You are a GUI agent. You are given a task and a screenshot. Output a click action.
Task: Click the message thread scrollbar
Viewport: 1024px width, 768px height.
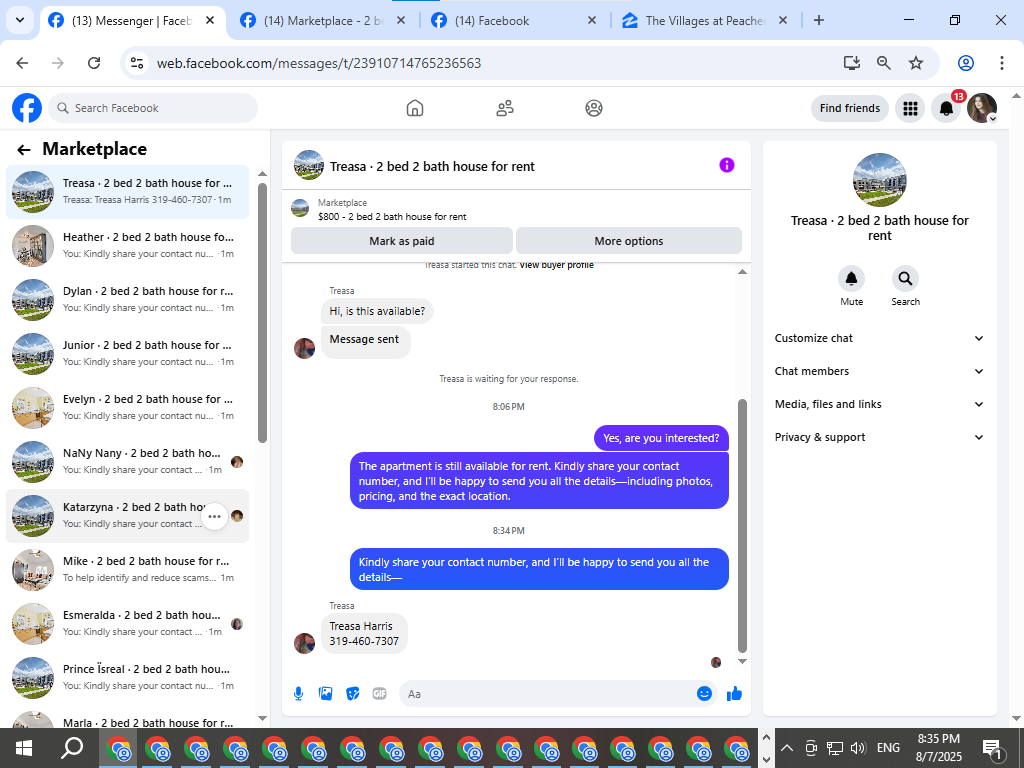pyautogui.click(x=742, y=526)
